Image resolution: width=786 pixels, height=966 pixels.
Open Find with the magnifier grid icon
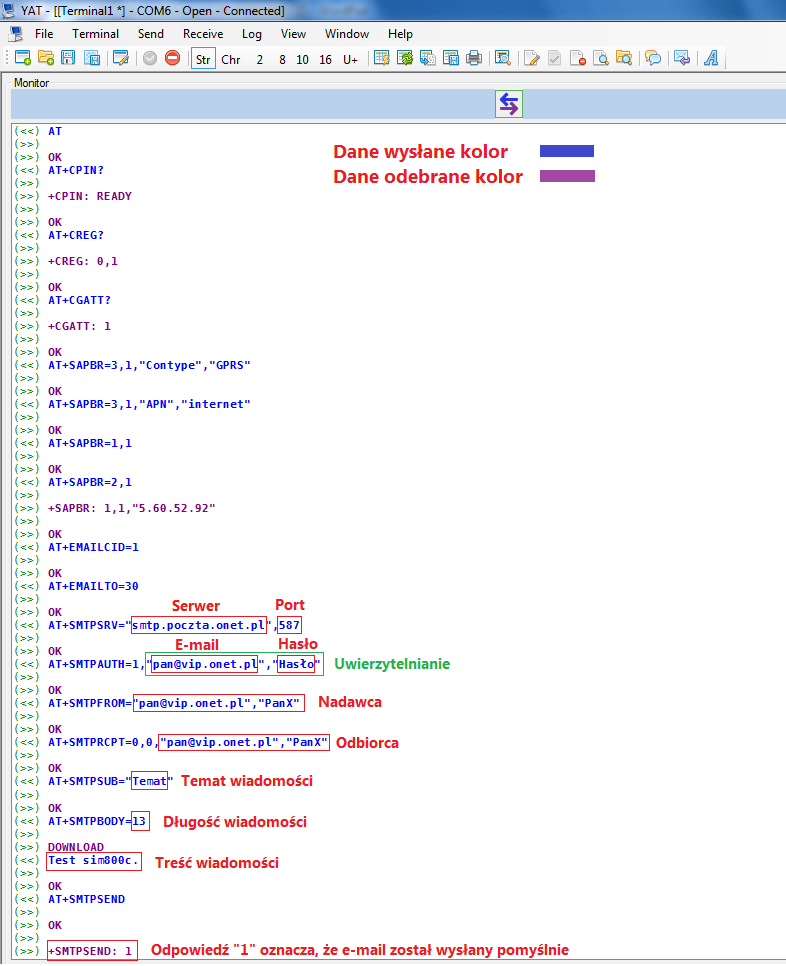[503, 58]
